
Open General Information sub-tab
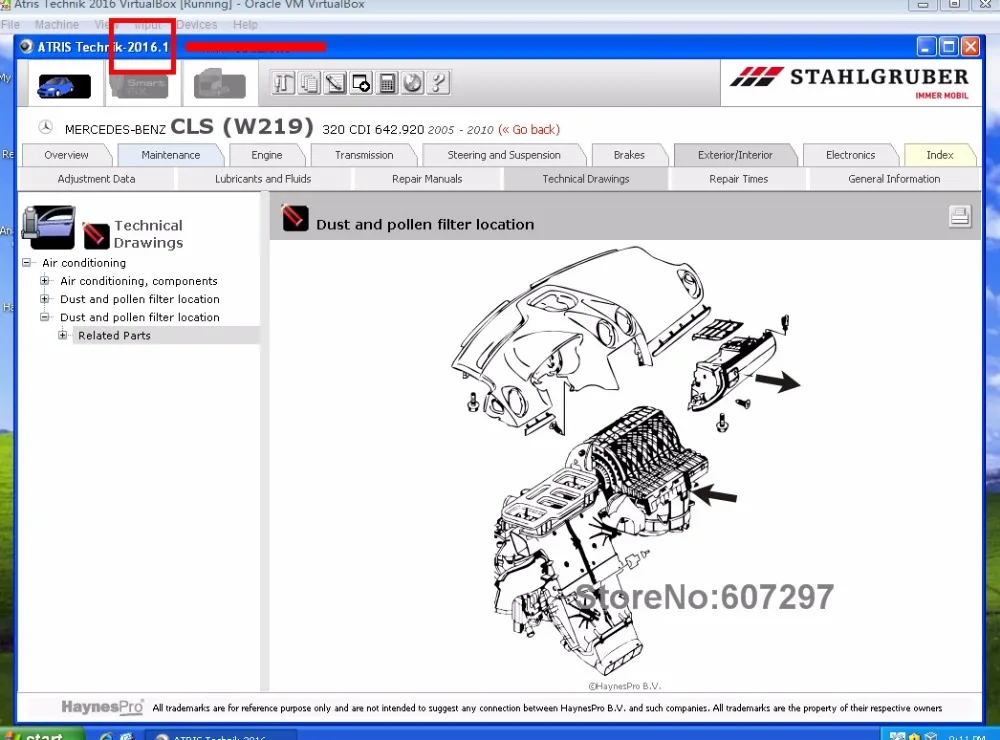(x=893, y=179)
